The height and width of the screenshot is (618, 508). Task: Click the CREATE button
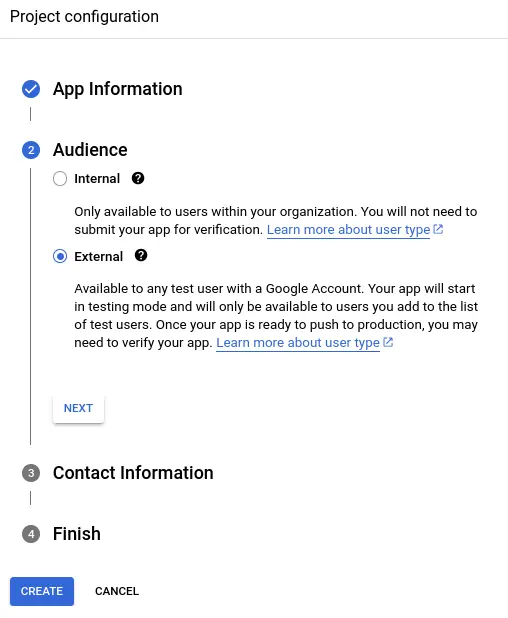[x=42, y=591]
